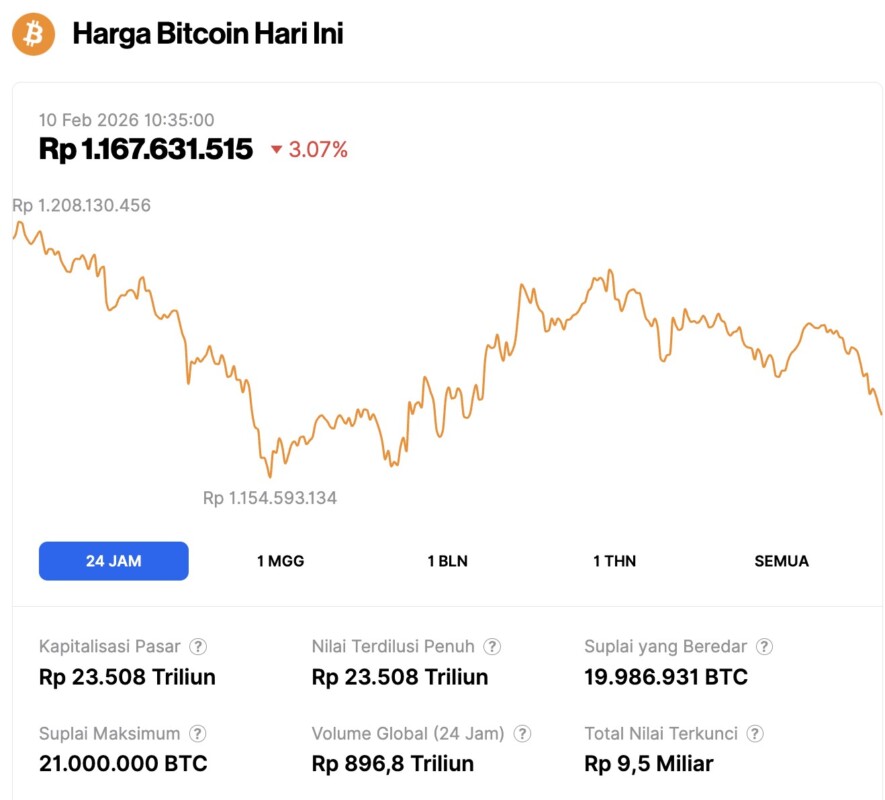885x800 pixels.
Task: Select the 24 JAM time range tab
Action: click(113, 561)
